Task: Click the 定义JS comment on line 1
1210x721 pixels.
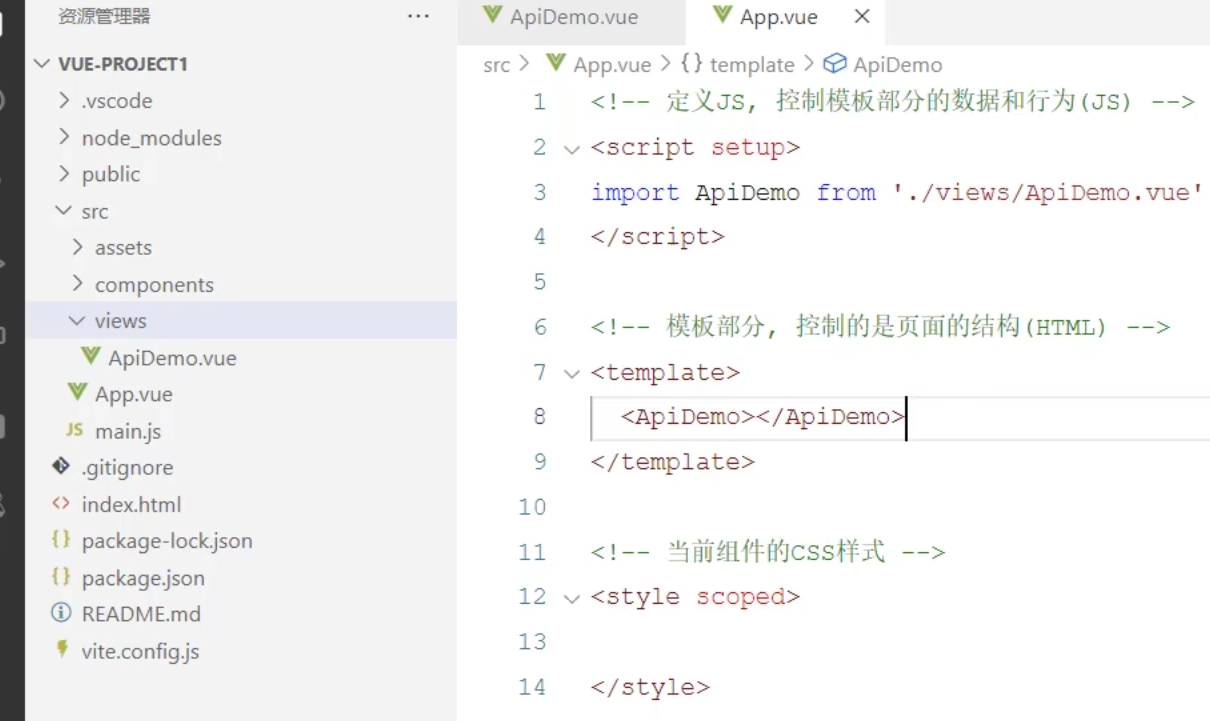Action: tap(893, 102)
